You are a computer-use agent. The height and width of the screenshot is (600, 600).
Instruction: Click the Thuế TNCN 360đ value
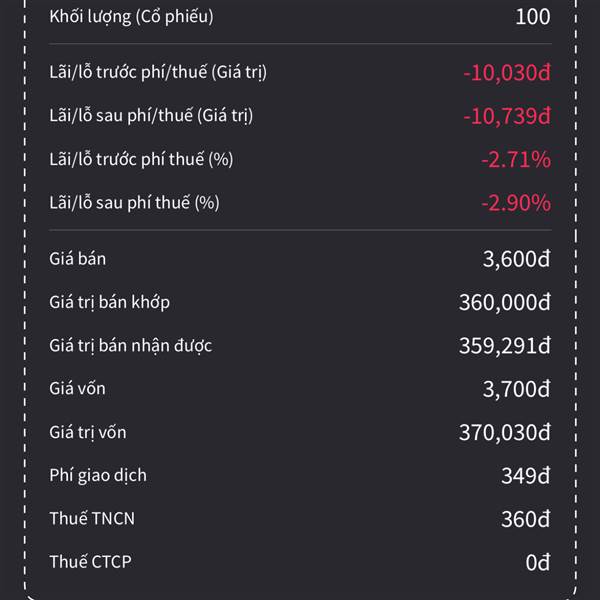(526, 519)
